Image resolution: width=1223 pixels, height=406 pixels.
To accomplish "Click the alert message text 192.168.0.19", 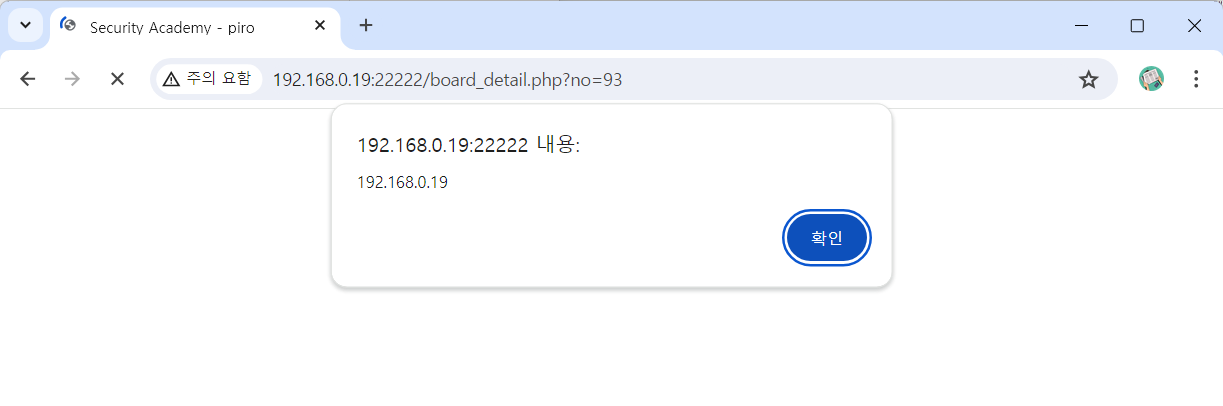I will click(x=402, y=183).
